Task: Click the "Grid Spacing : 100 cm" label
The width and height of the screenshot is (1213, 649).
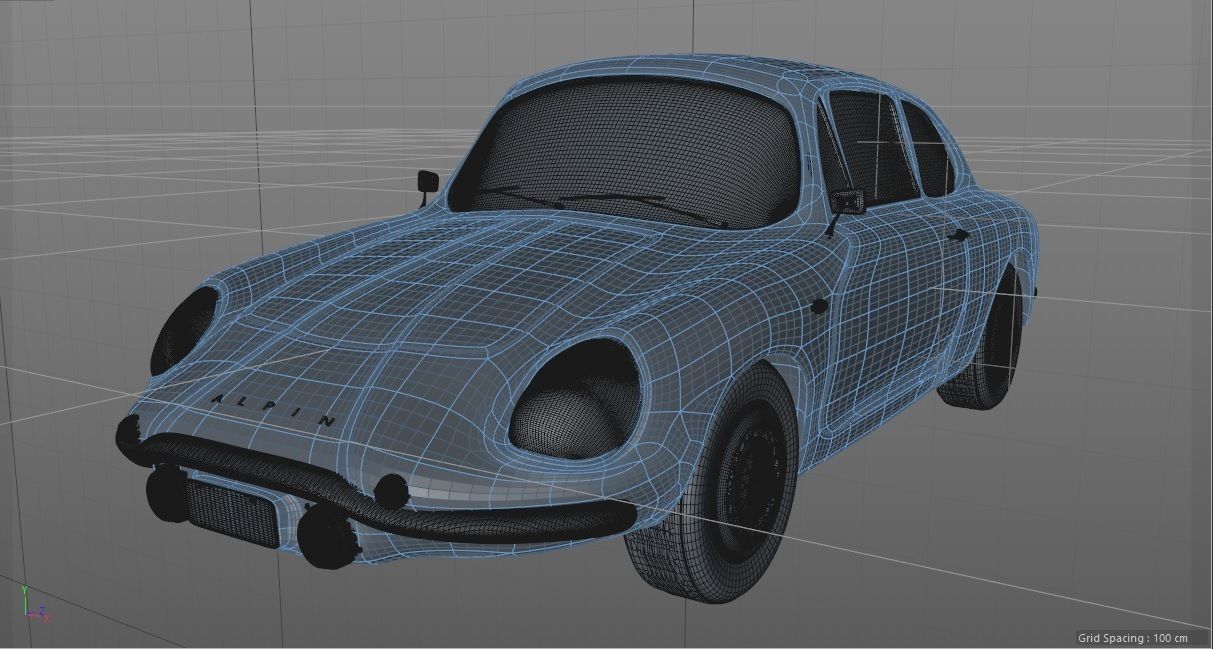Action: 1132,638
